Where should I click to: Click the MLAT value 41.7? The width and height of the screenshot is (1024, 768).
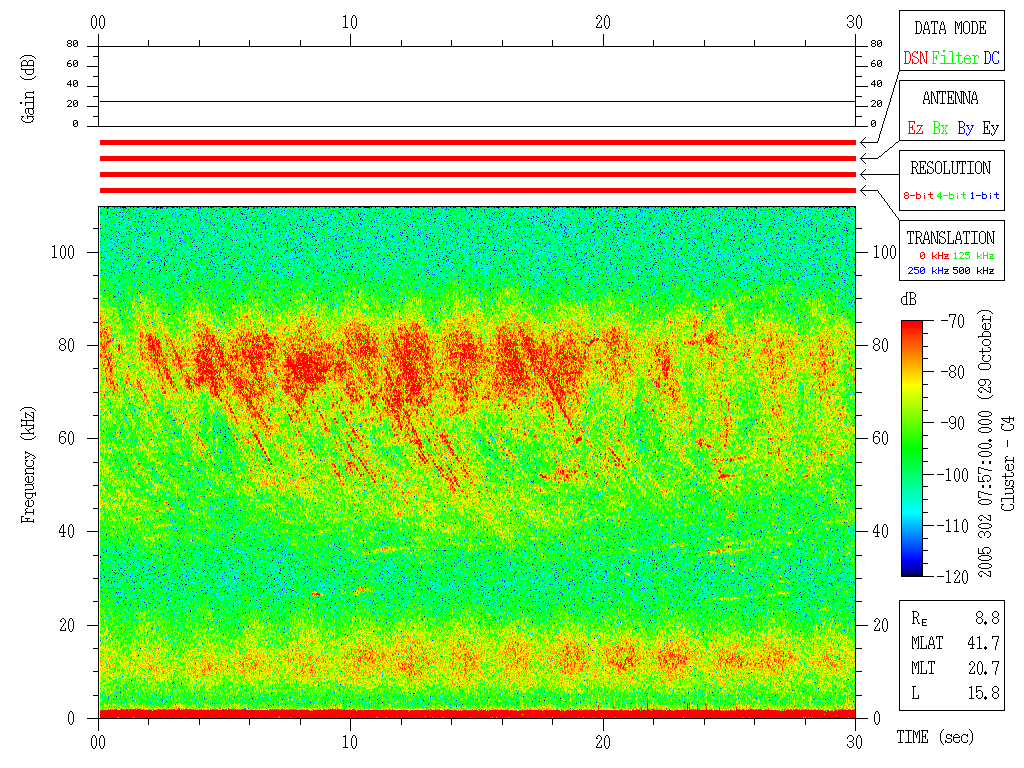[986, 642]
